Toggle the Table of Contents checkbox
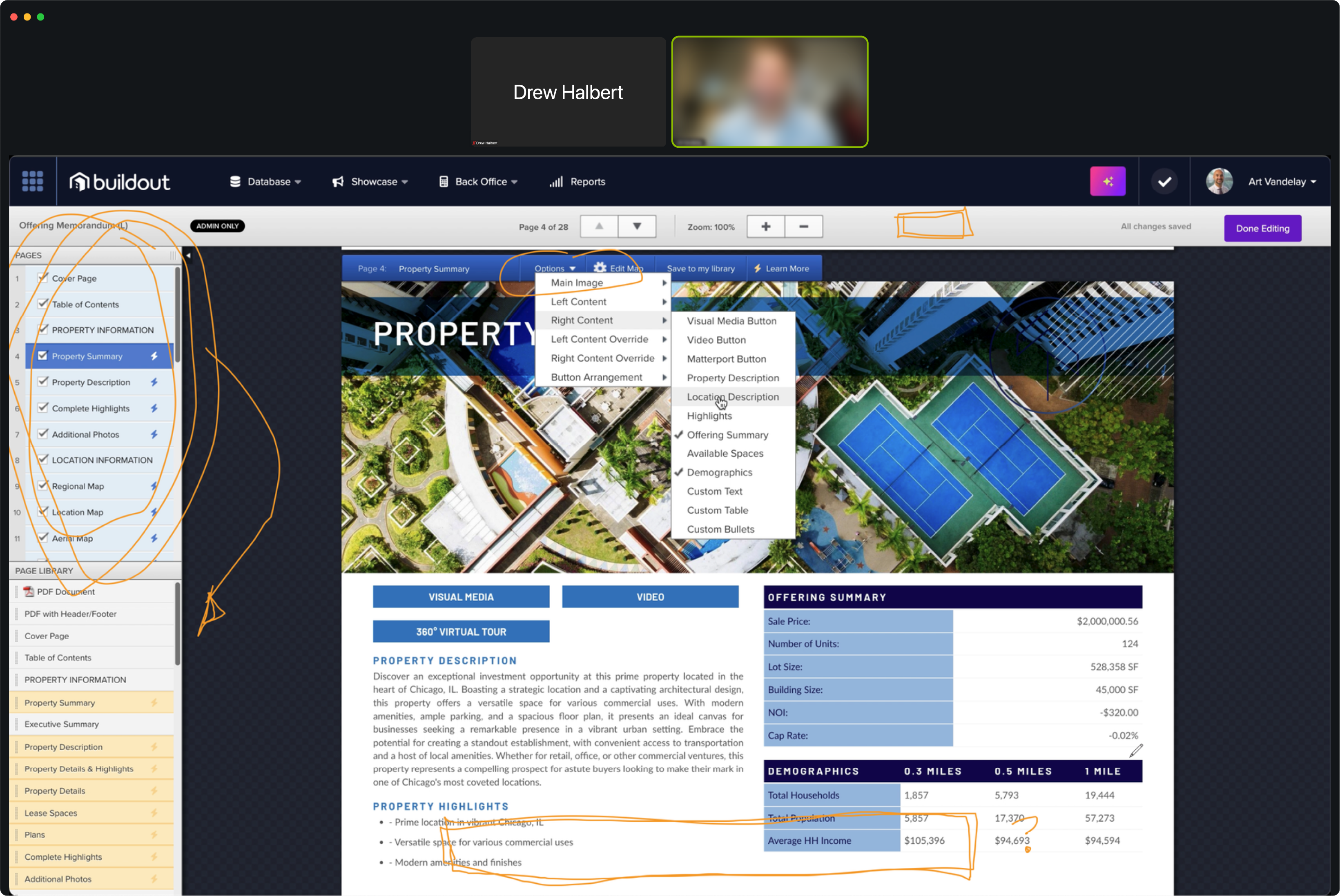Image resolution: width=1340 pixels, height=896 pixels. (43, 303)
